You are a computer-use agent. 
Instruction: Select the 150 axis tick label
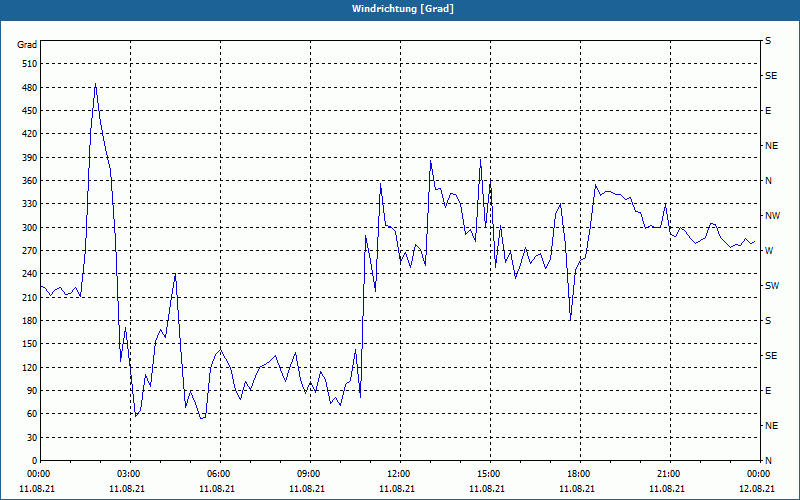30,344
